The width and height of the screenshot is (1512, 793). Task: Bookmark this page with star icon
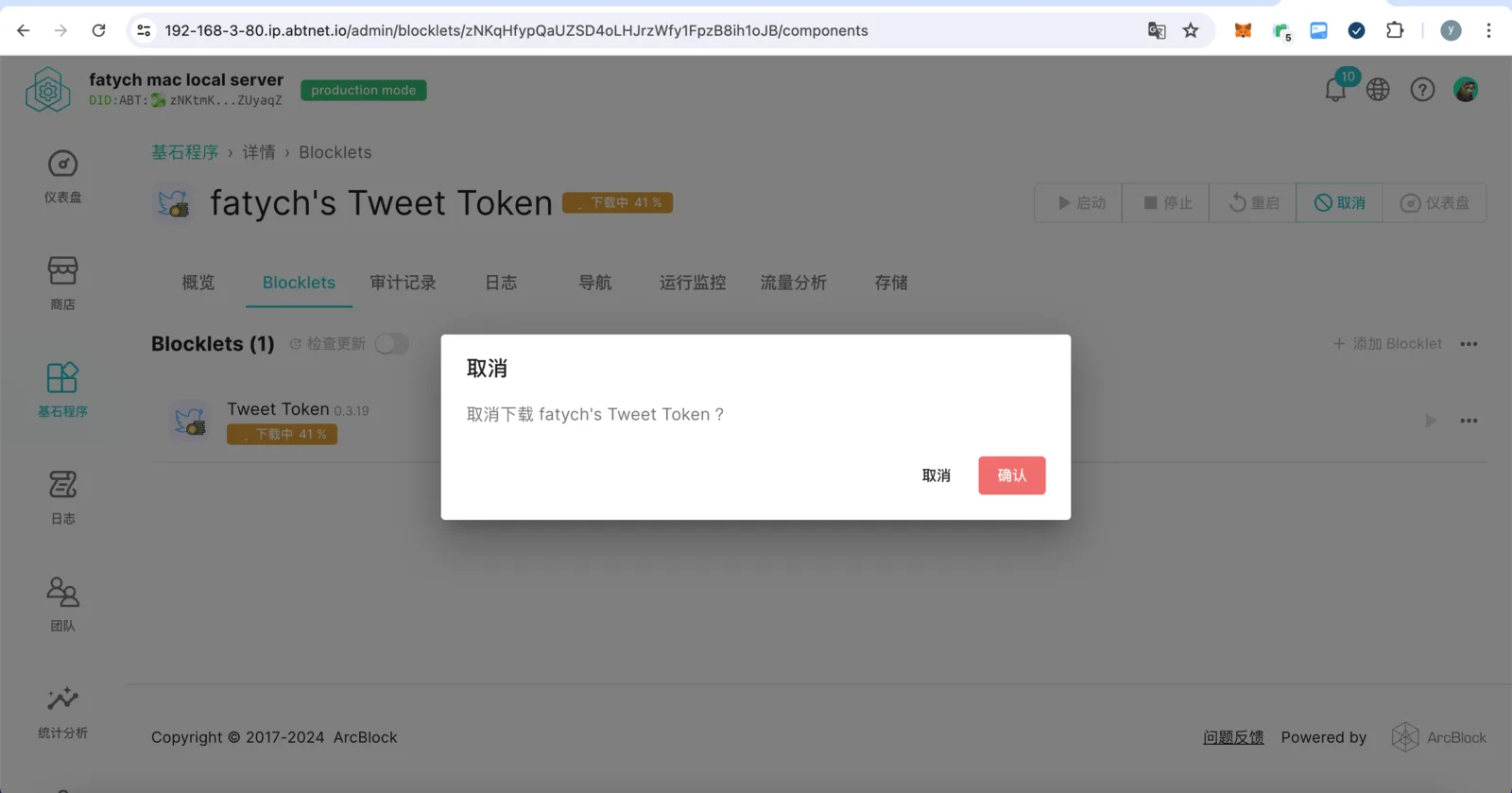click(x=1191, y=30)
